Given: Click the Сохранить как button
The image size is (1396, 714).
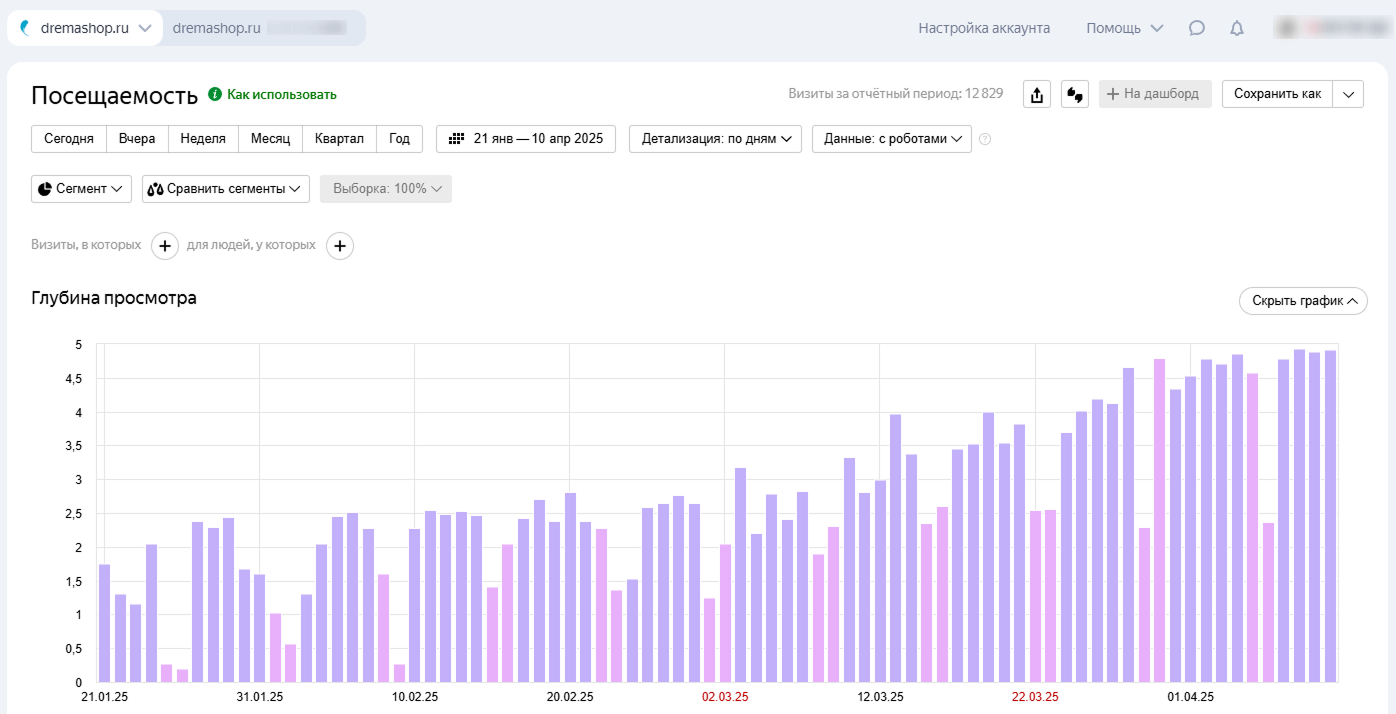Looking at the screenshot, I should coord(1277,94).
